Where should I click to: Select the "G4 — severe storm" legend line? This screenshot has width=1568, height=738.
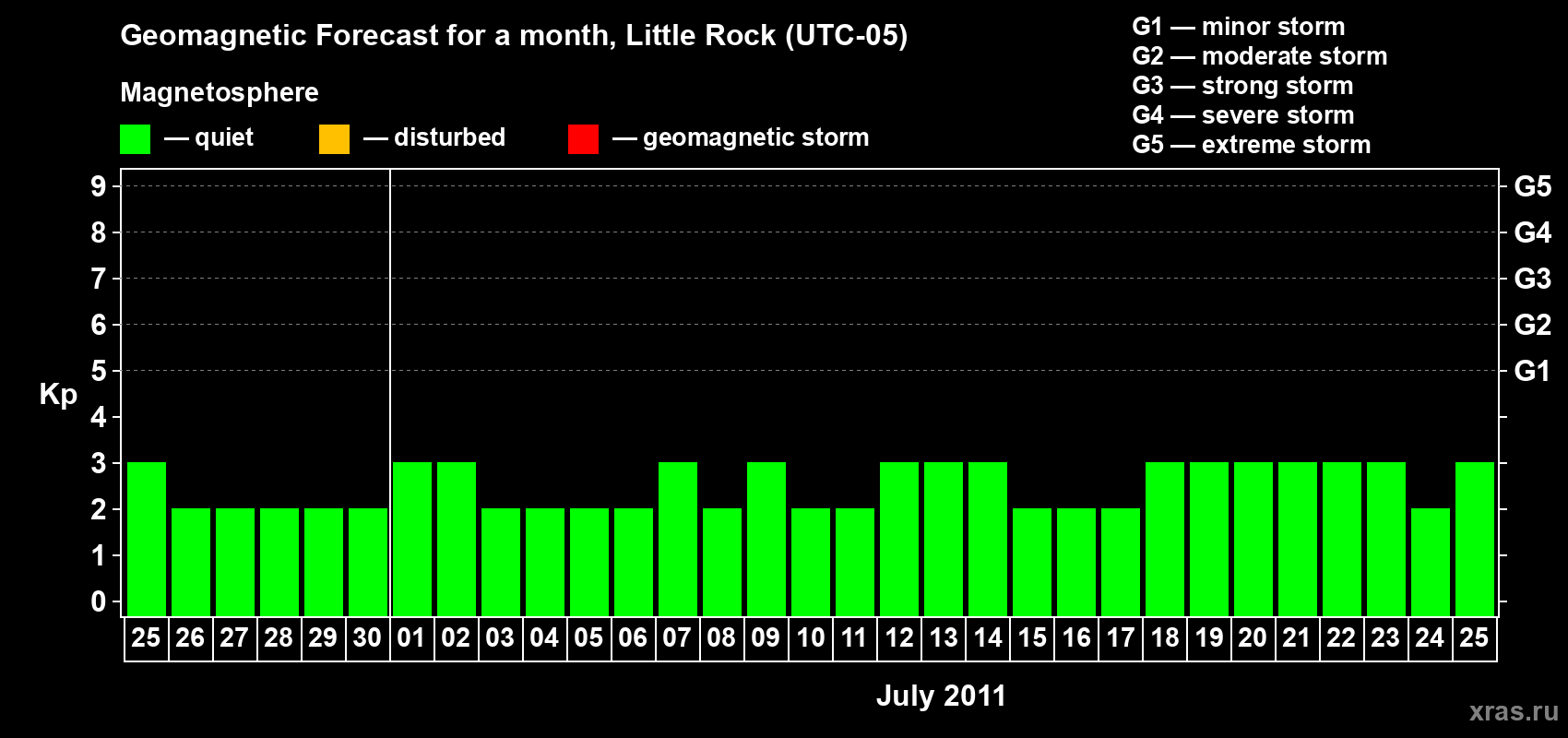pos(1242,115)
